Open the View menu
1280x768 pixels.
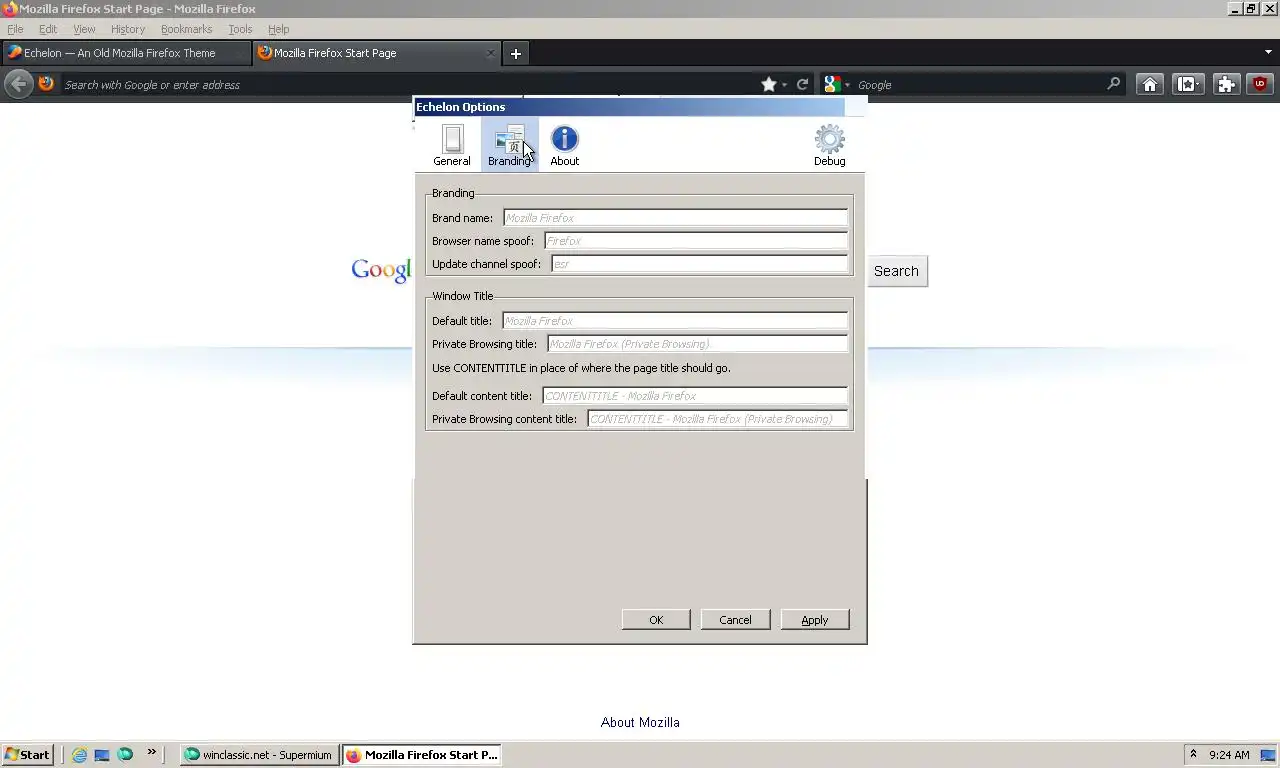(84, 29)
